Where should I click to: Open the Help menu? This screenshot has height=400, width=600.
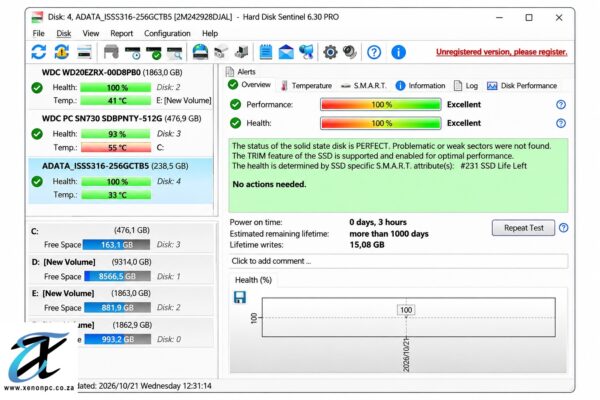(210, 33)
